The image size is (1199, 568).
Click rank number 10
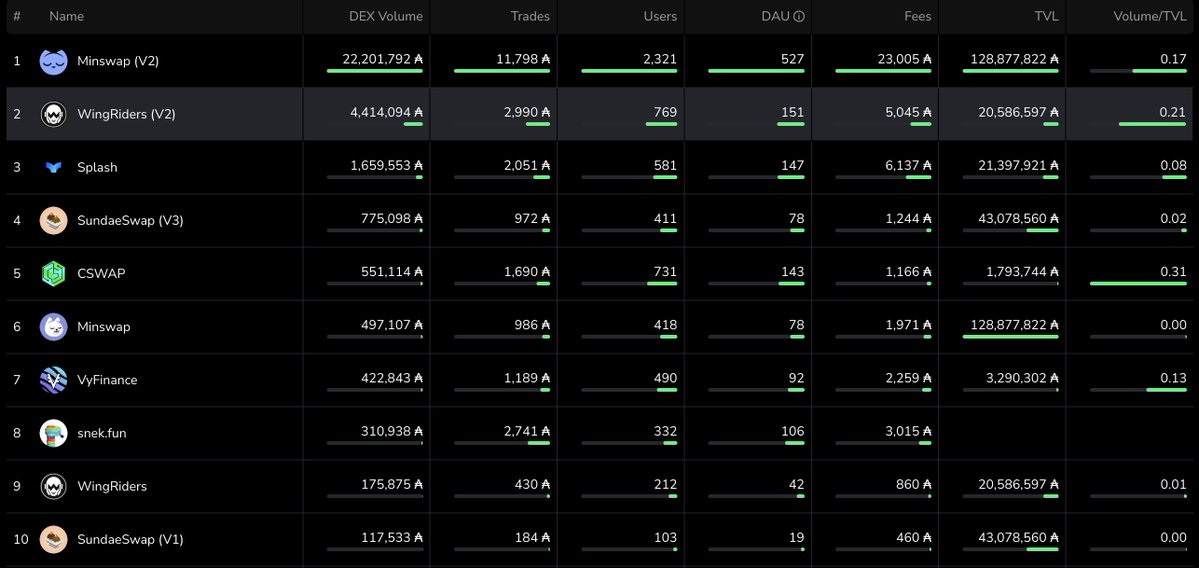tap(21, 539)
